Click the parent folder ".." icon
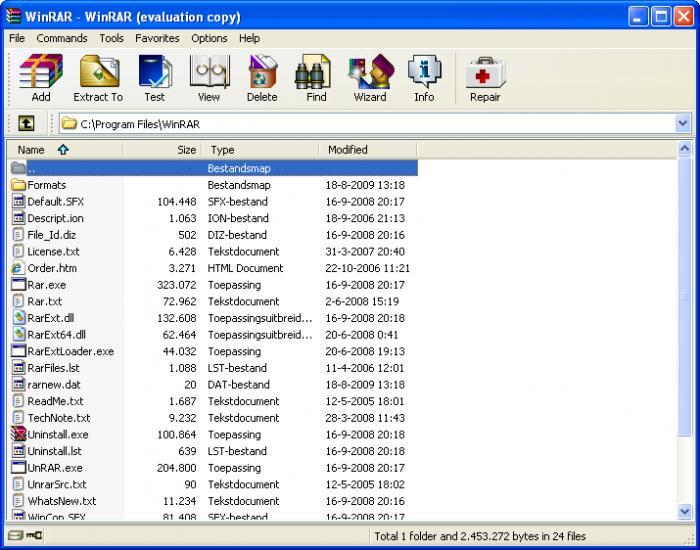Image resolution: width=700 pixels, height=550 pixels. [x=18, y=168]
